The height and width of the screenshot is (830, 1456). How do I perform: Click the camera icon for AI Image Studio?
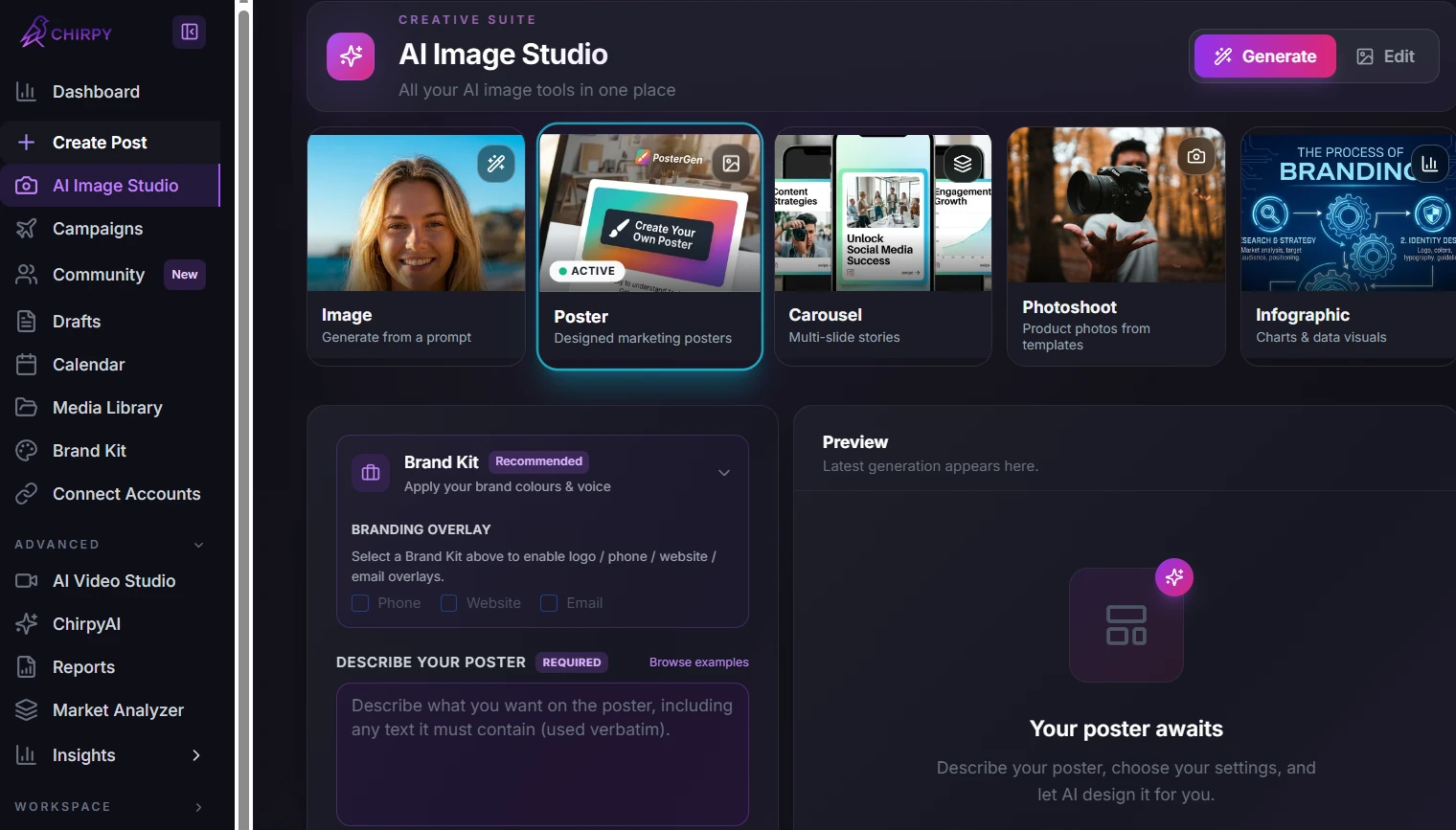click(26, 186)
